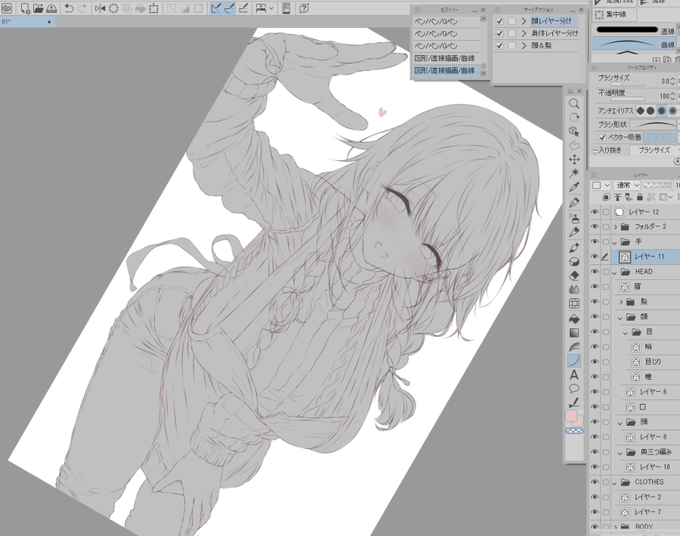Image resolution: width=680 pixels, height=536 pixels.
Task: Open the layer color dropdown
Action: coord(601,185)
